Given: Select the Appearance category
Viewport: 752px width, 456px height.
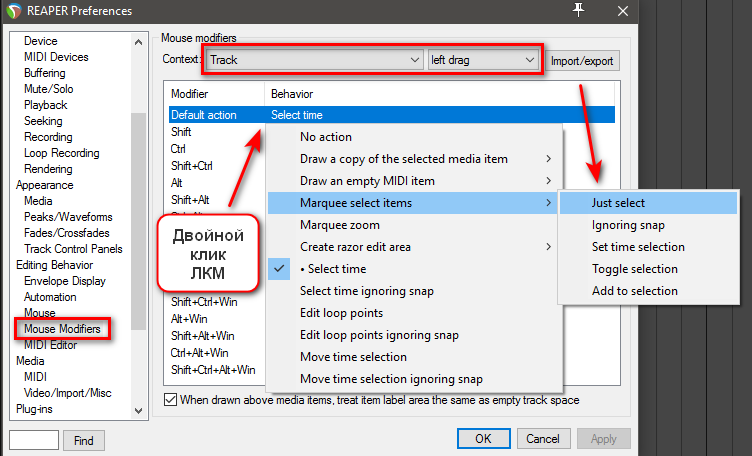Looking at the screenshot, I should click(45, 185).
